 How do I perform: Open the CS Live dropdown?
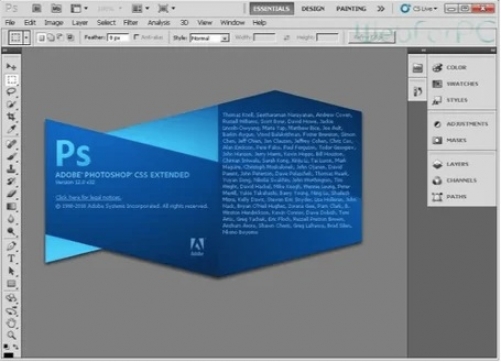419,9
